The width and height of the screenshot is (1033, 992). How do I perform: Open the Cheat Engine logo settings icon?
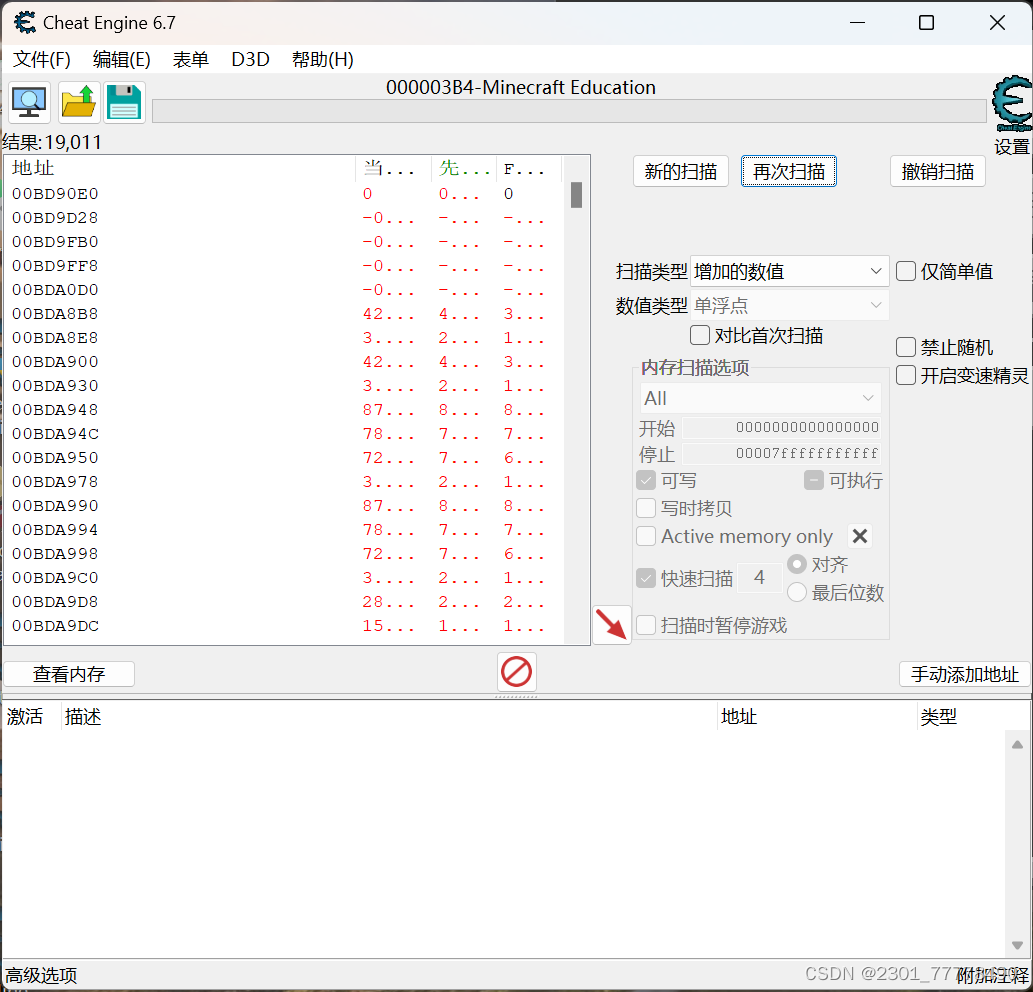[1012, 103]
